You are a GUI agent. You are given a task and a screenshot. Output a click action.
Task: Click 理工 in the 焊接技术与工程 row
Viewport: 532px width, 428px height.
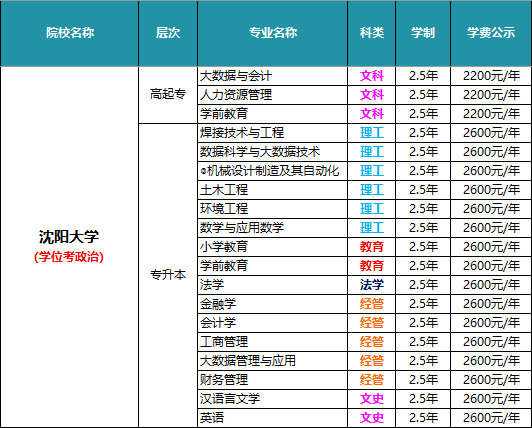(x=372, y=133)
